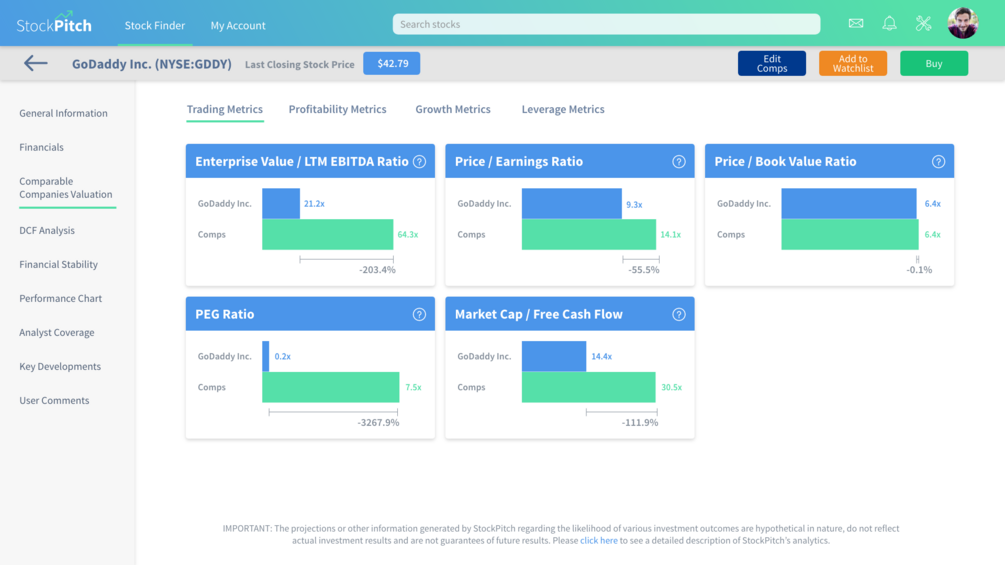Open the My Account menu

pyautogui.click(x=238, y=26)
